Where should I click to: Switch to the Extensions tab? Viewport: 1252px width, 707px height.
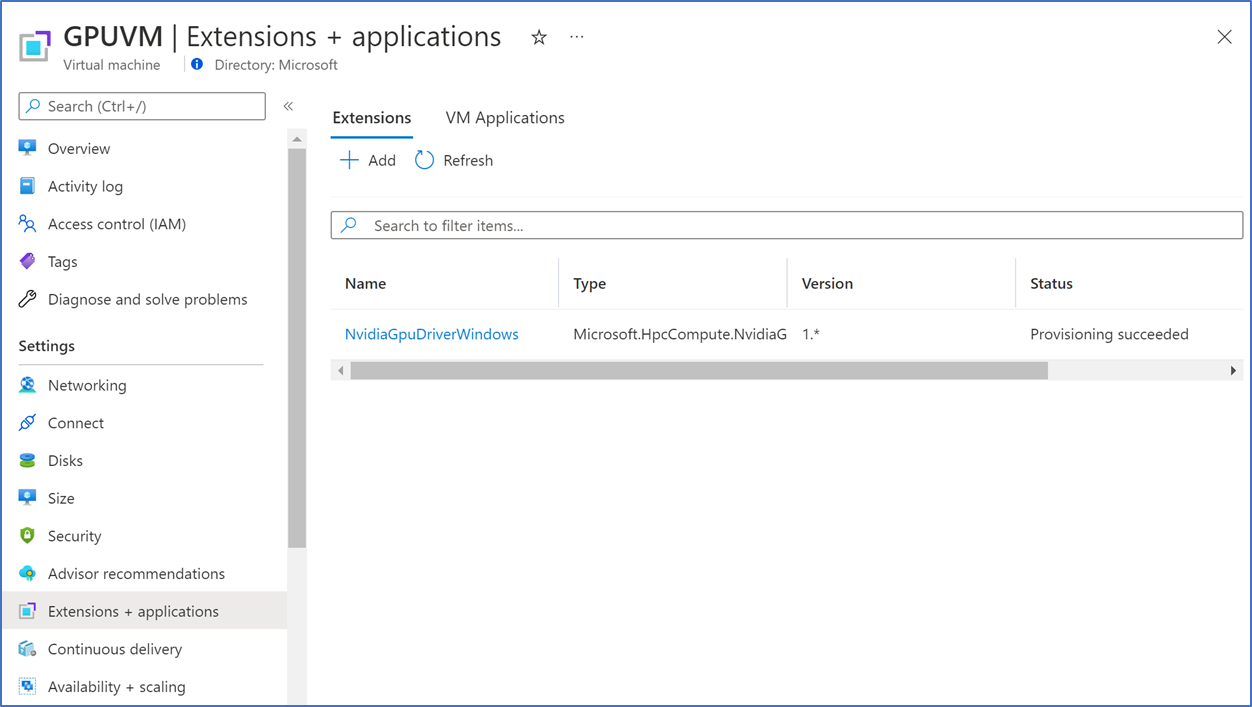372,118
